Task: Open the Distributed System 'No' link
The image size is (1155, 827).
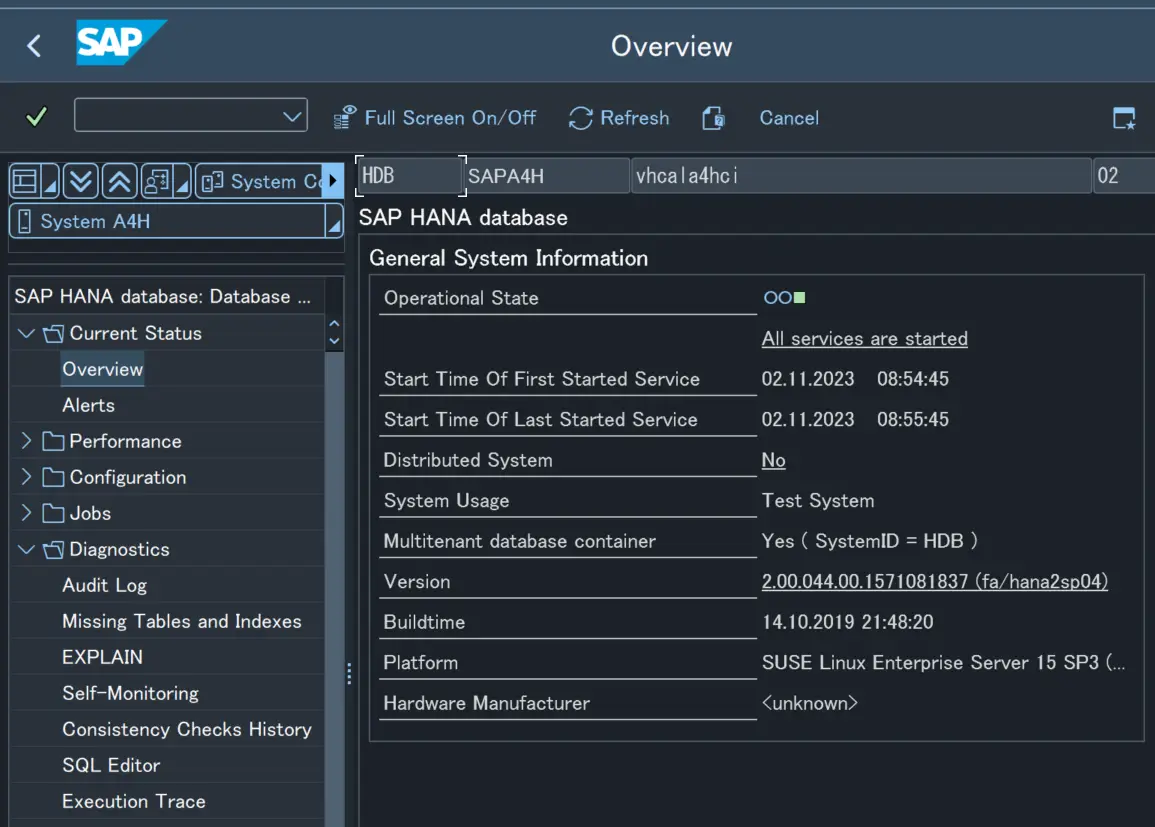Action: (773, 460)
